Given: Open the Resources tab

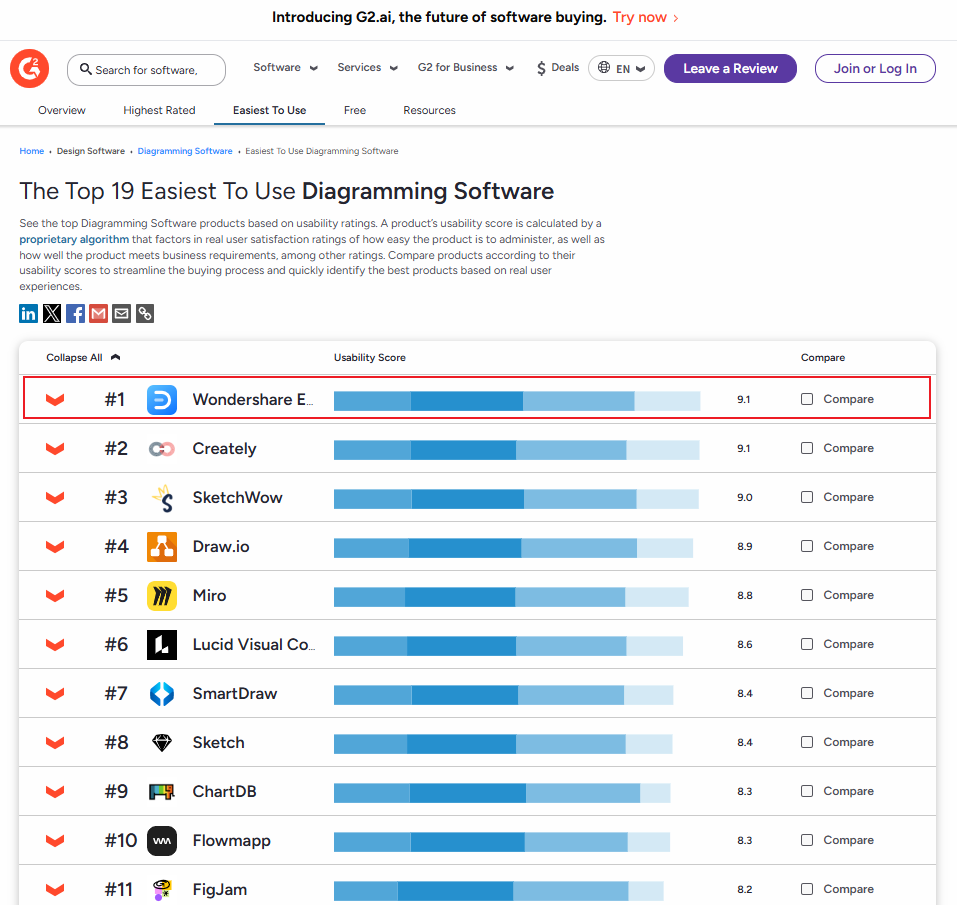Looking at the screenshot, I should [x=429, y=110].
